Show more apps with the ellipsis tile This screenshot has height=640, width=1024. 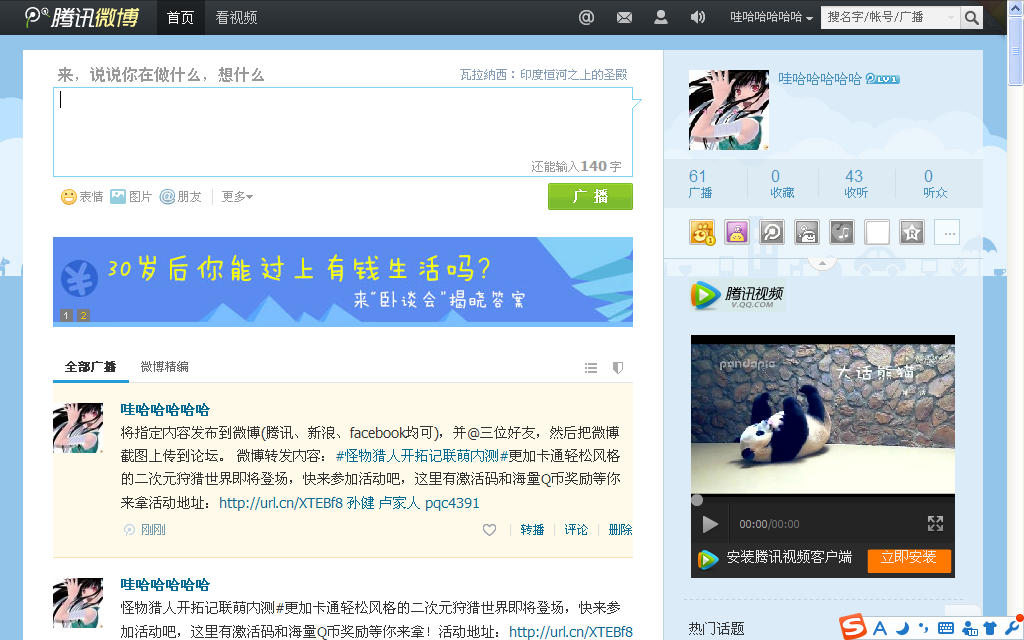click(947, 232)
